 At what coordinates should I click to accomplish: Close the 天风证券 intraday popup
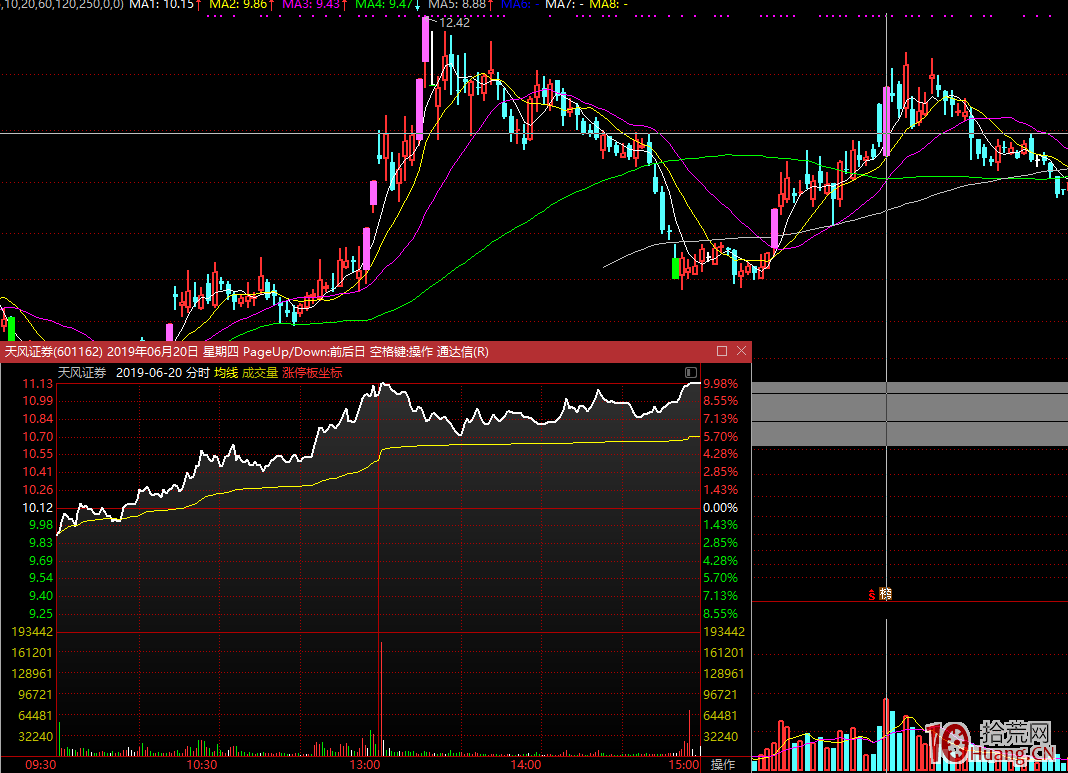coord(741,351)
